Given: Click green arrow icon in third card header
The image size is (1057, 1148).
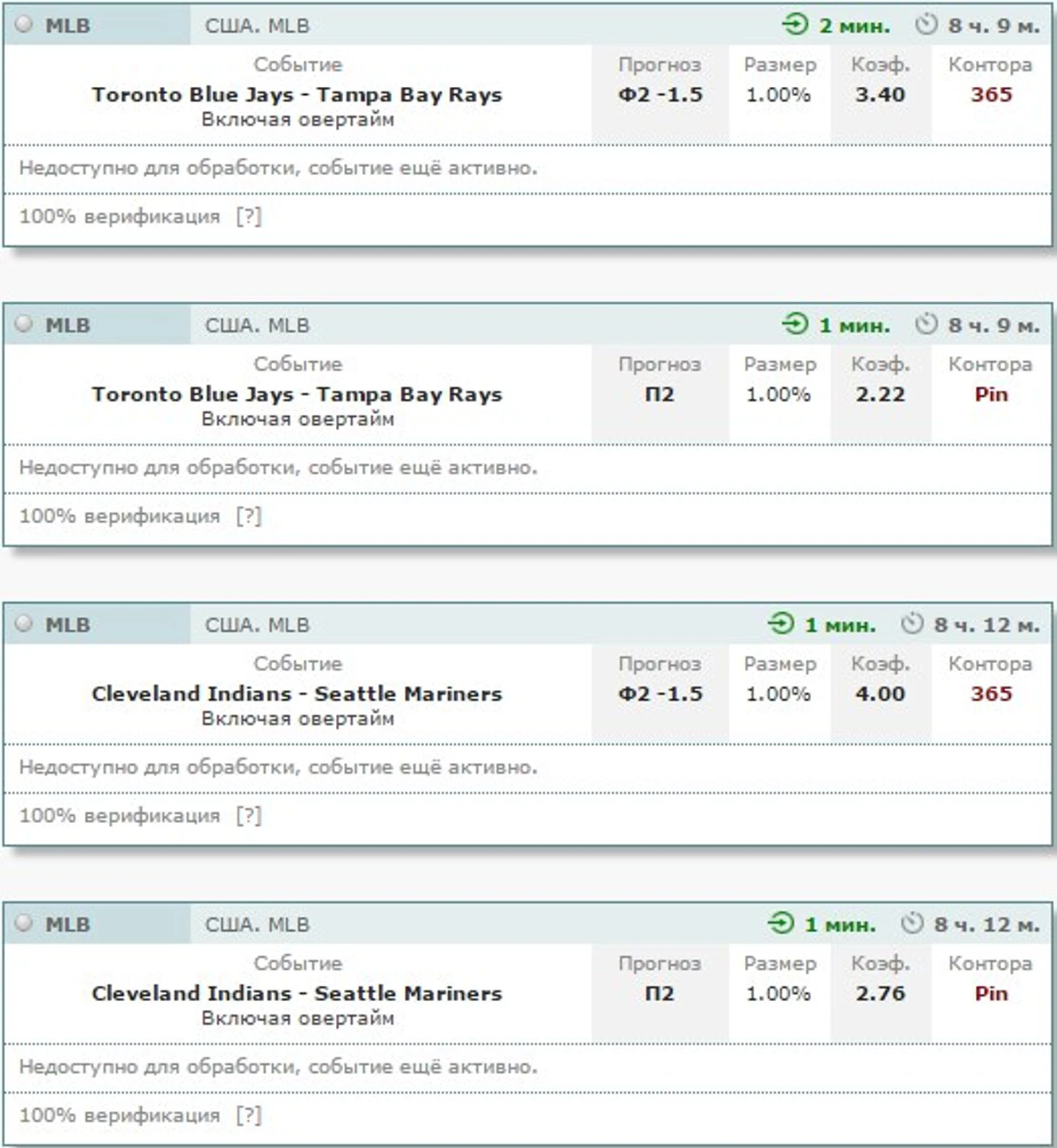Looking at the screenshot, I should click(x=781, y=623).
